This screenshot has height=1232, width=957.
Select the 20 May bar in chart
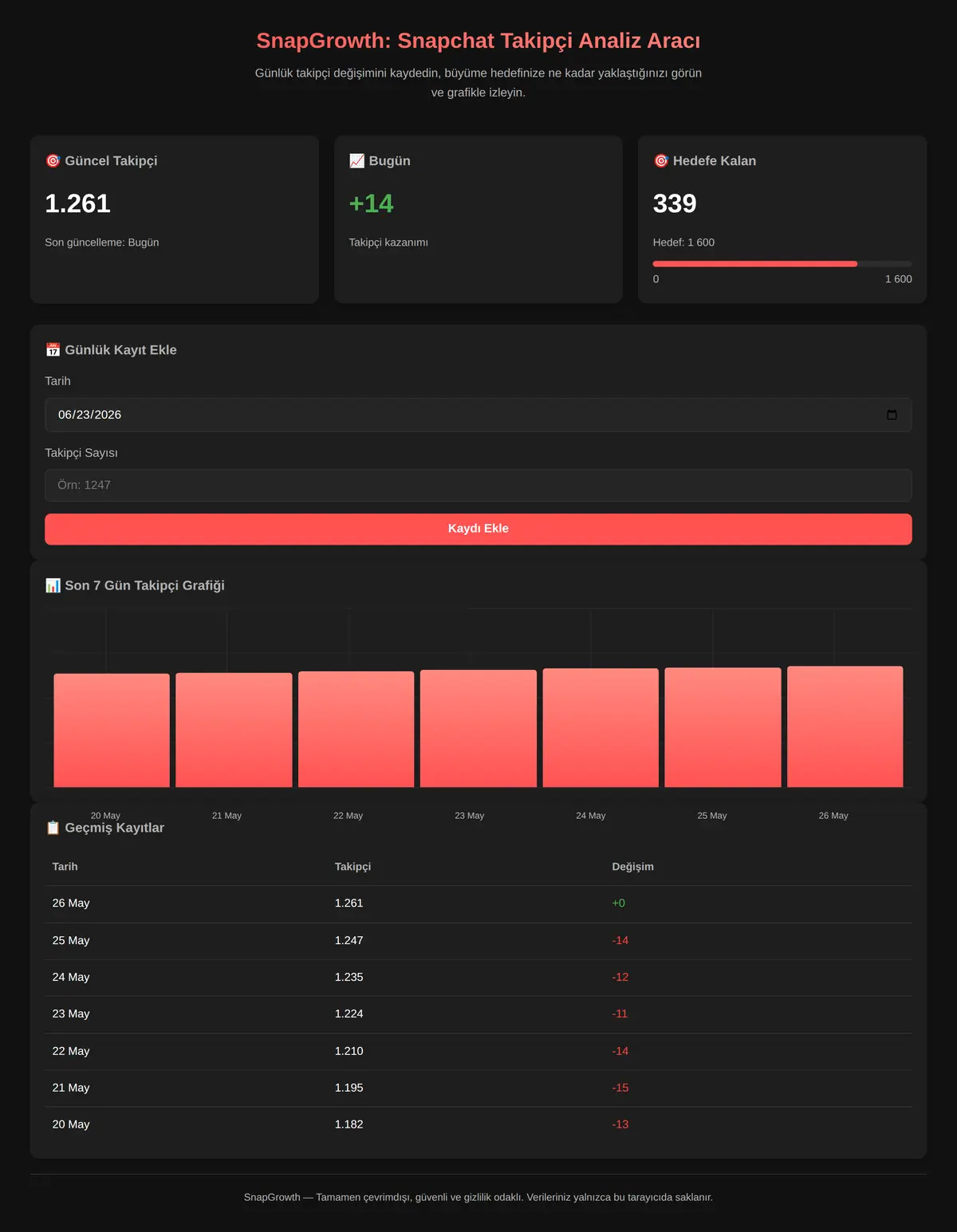coord(112,730)
